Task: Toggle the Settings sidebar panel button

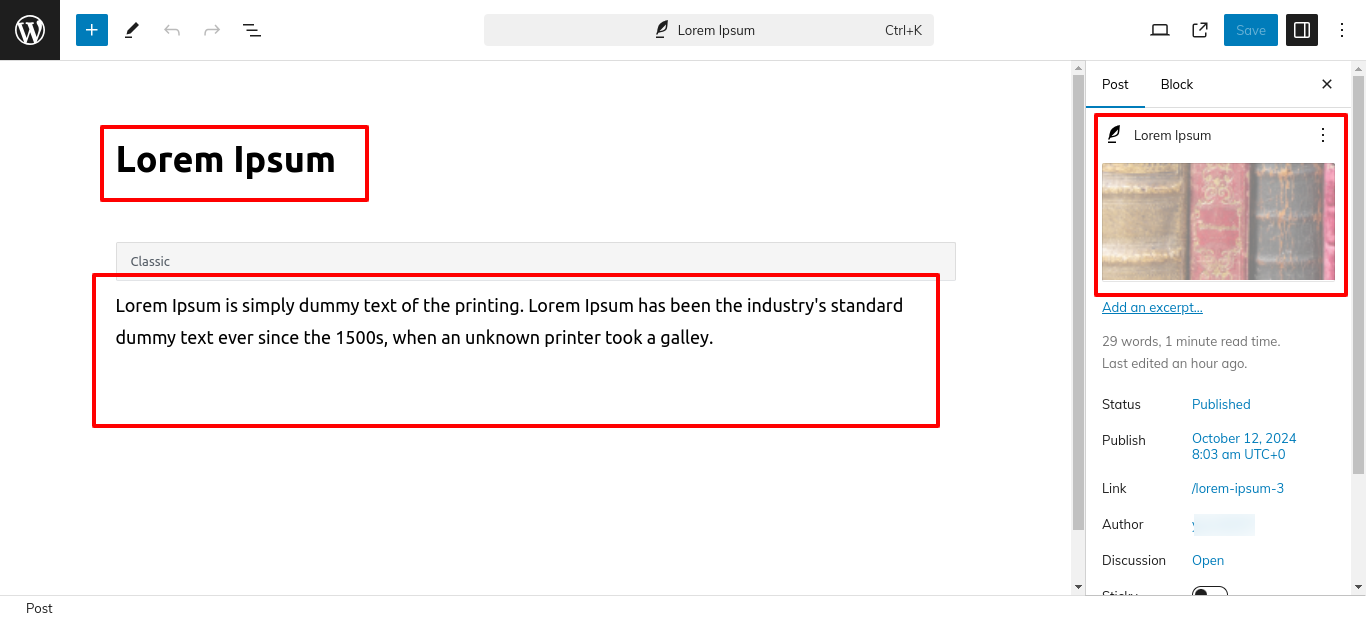Action: 1302,30
